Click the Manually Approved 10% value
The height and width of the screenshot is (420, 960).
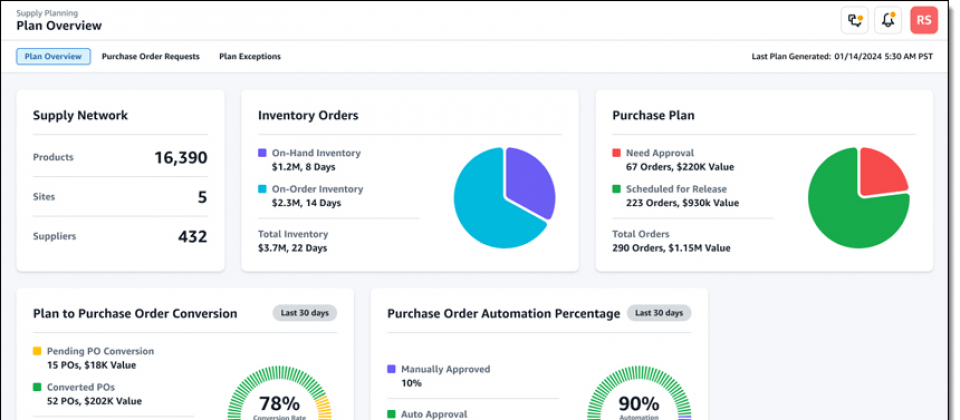[x=411, y=383]
